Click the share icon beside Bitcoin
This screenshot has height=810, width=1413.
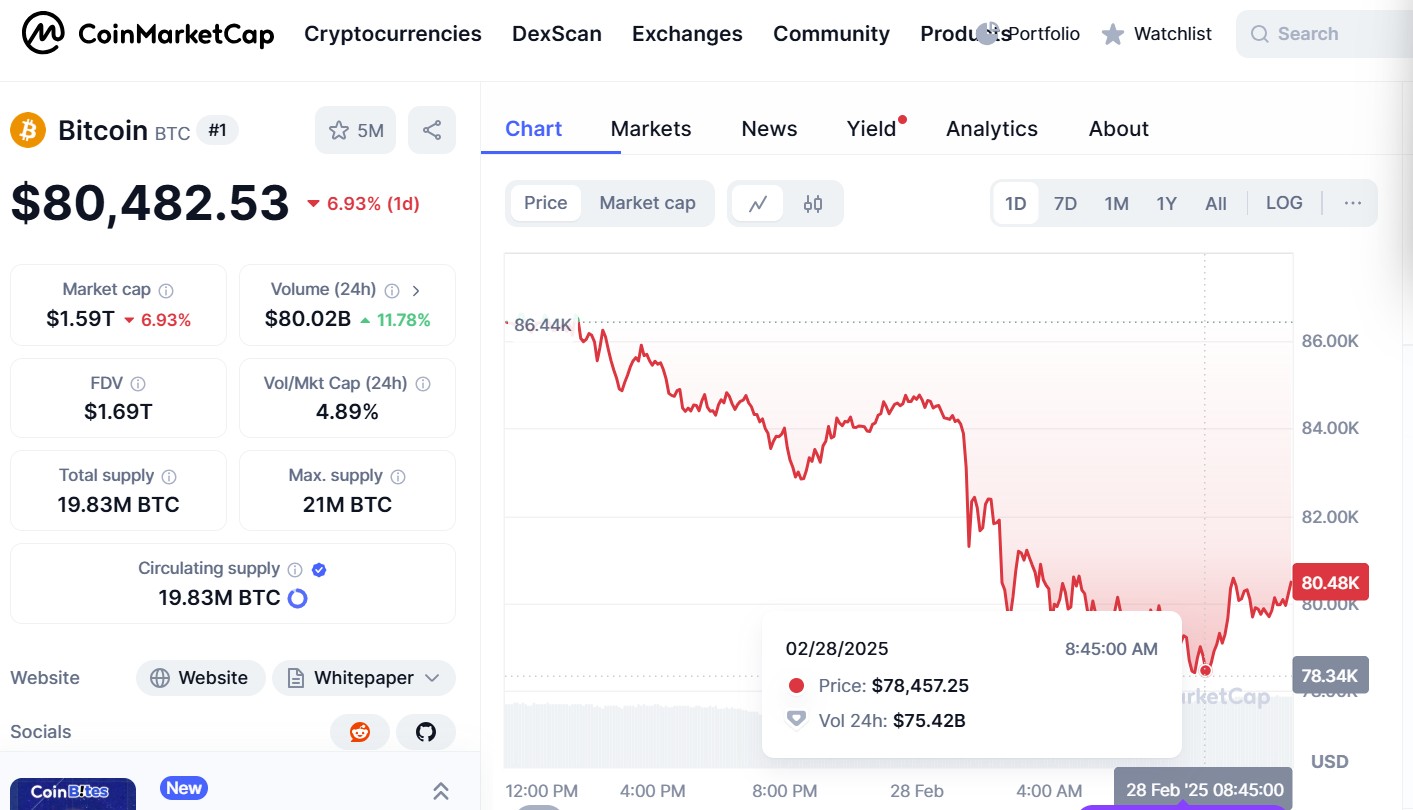click(x=432, y=130)
